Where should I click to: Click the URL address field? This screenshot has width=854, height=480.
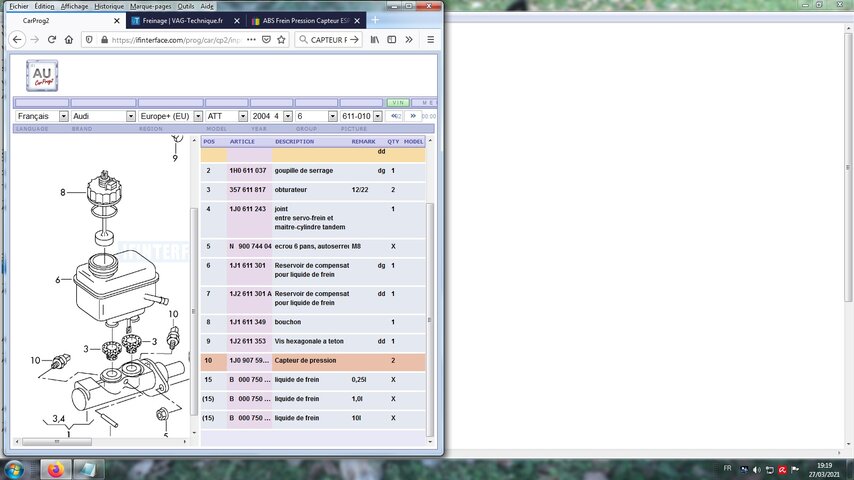(x=174, y=40)
